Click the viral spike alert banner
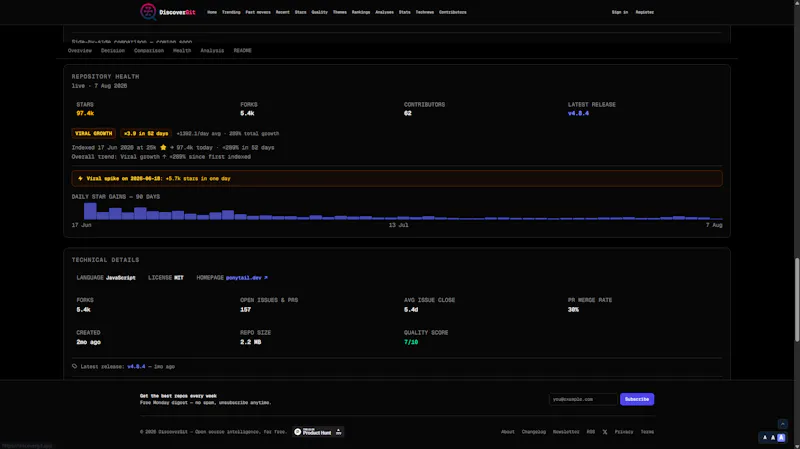The height and width of the screenshot is (449, 800). [x=397, y=179]
